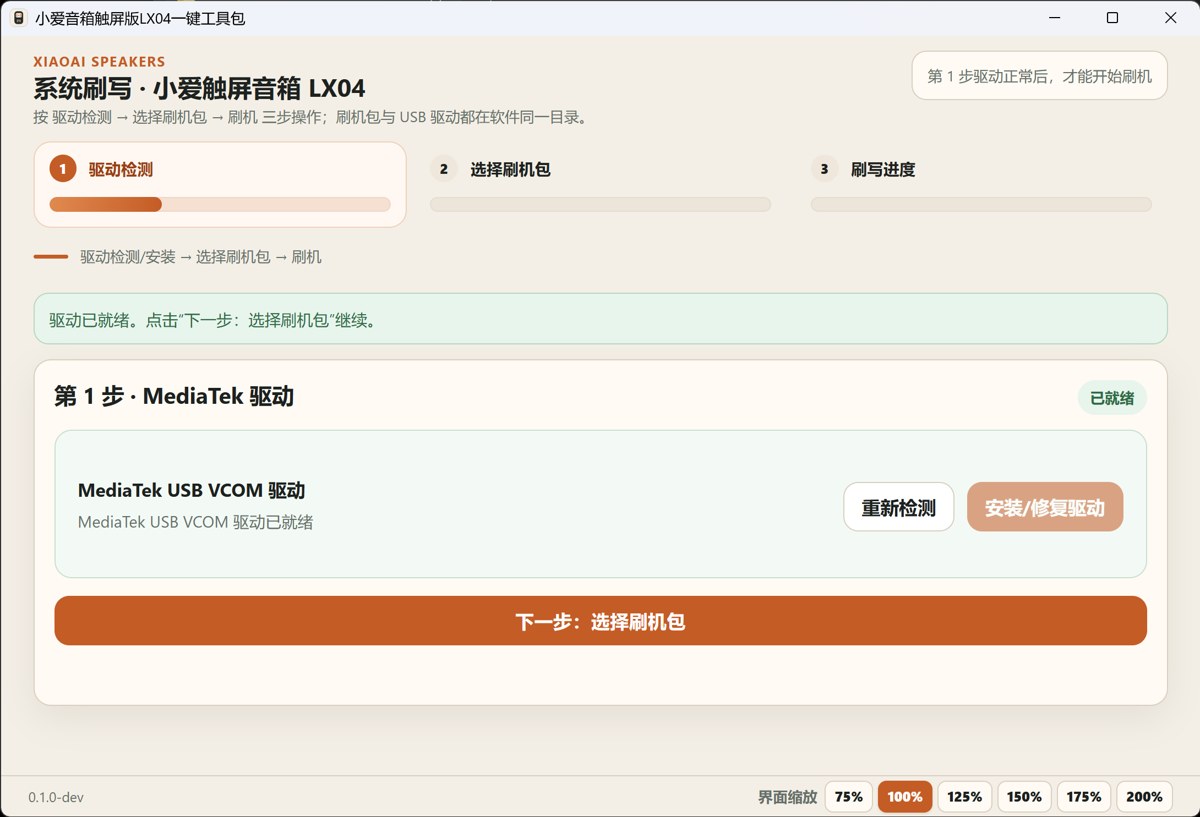The image size is (1200, 817).
Task: Click version text 0.1.0-dev
Action: 56,797
